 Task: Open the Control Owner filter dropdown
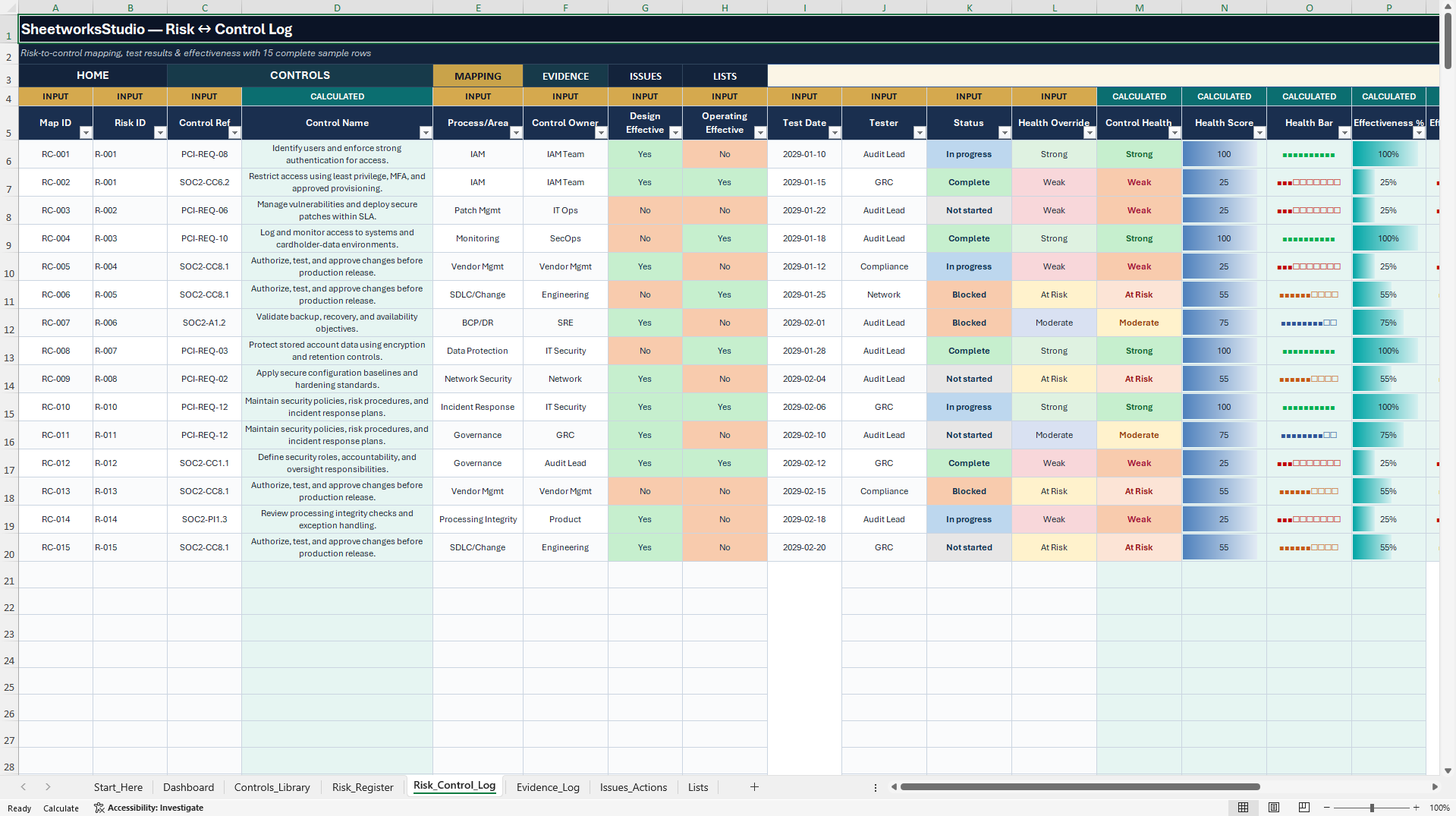coord(601,133)
